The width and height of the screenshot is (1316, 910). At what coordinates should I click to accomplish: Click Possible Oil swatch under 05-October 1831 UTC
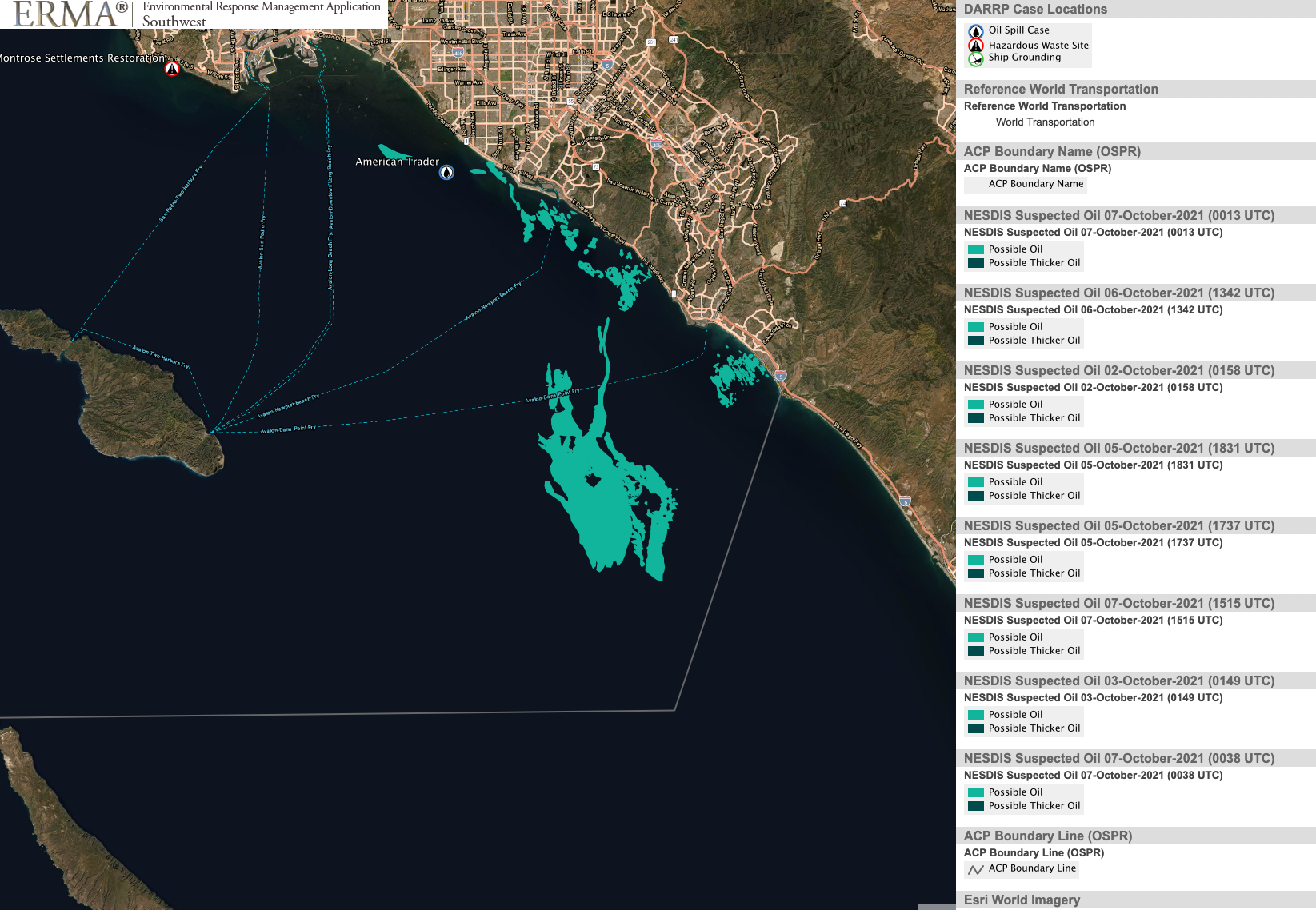(976, 482)
